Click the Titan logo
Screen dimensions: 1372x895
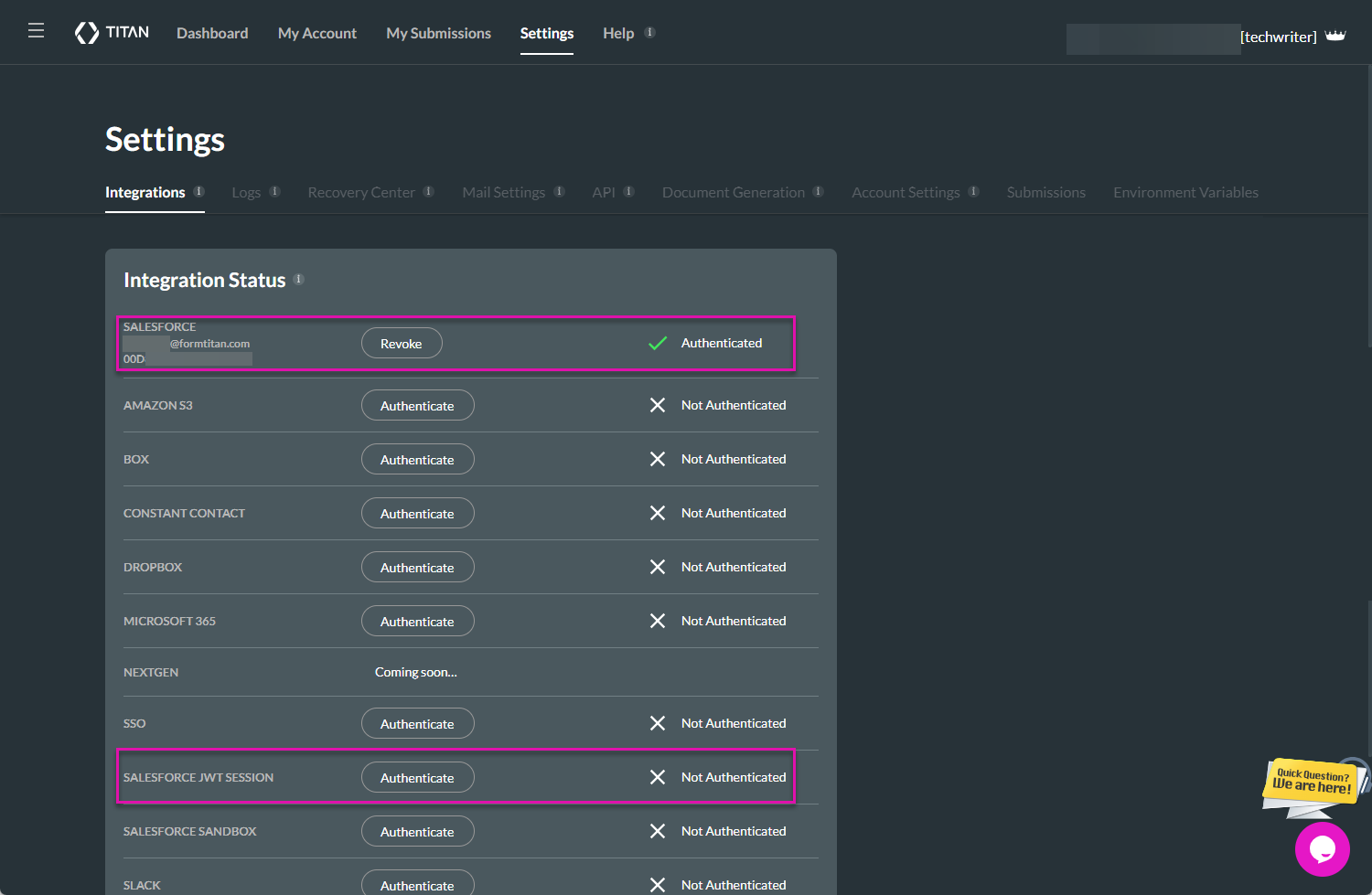111,32
